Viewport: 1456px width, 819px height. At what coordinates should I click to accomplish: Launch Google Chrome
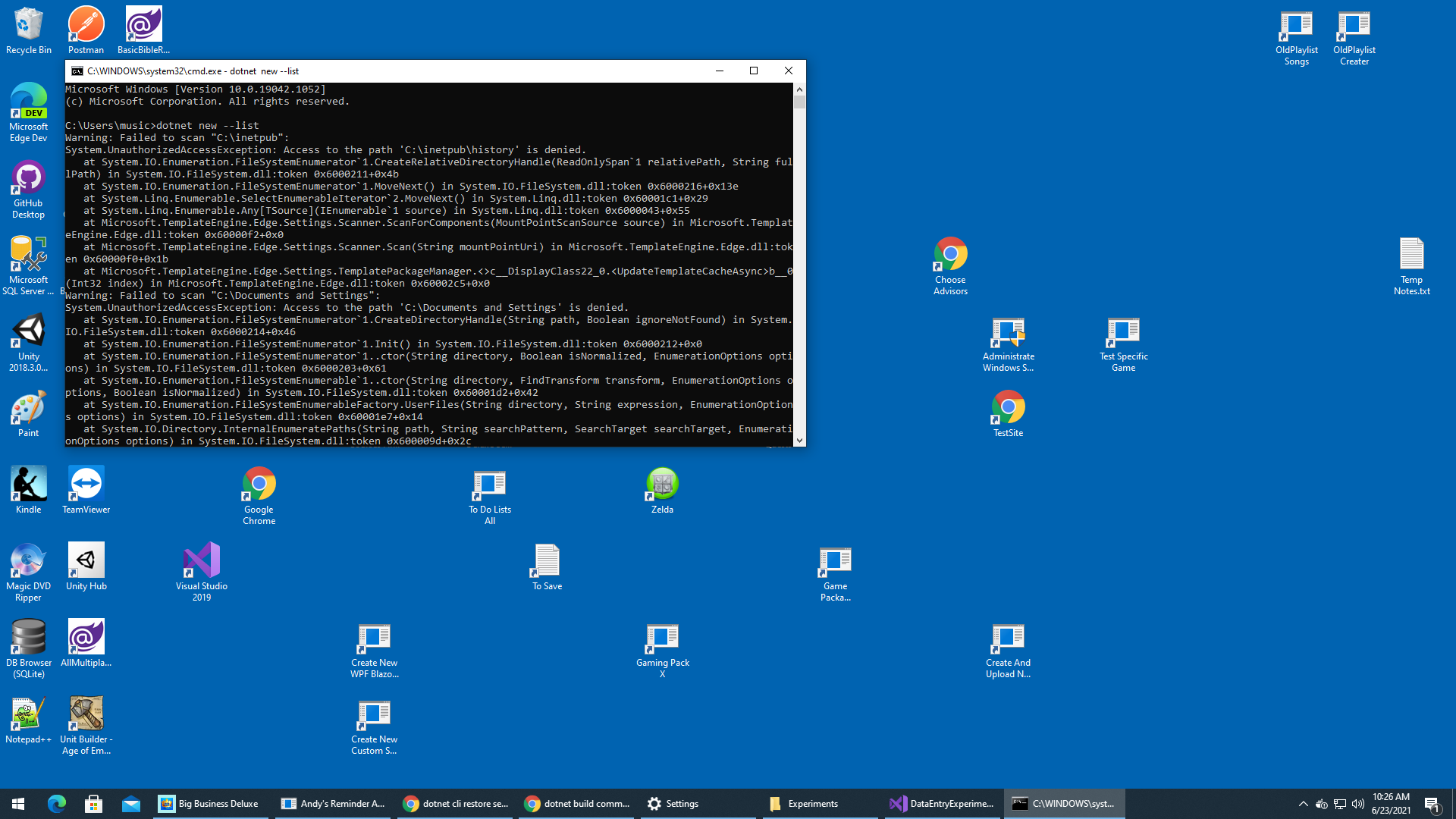pos(258,482)
